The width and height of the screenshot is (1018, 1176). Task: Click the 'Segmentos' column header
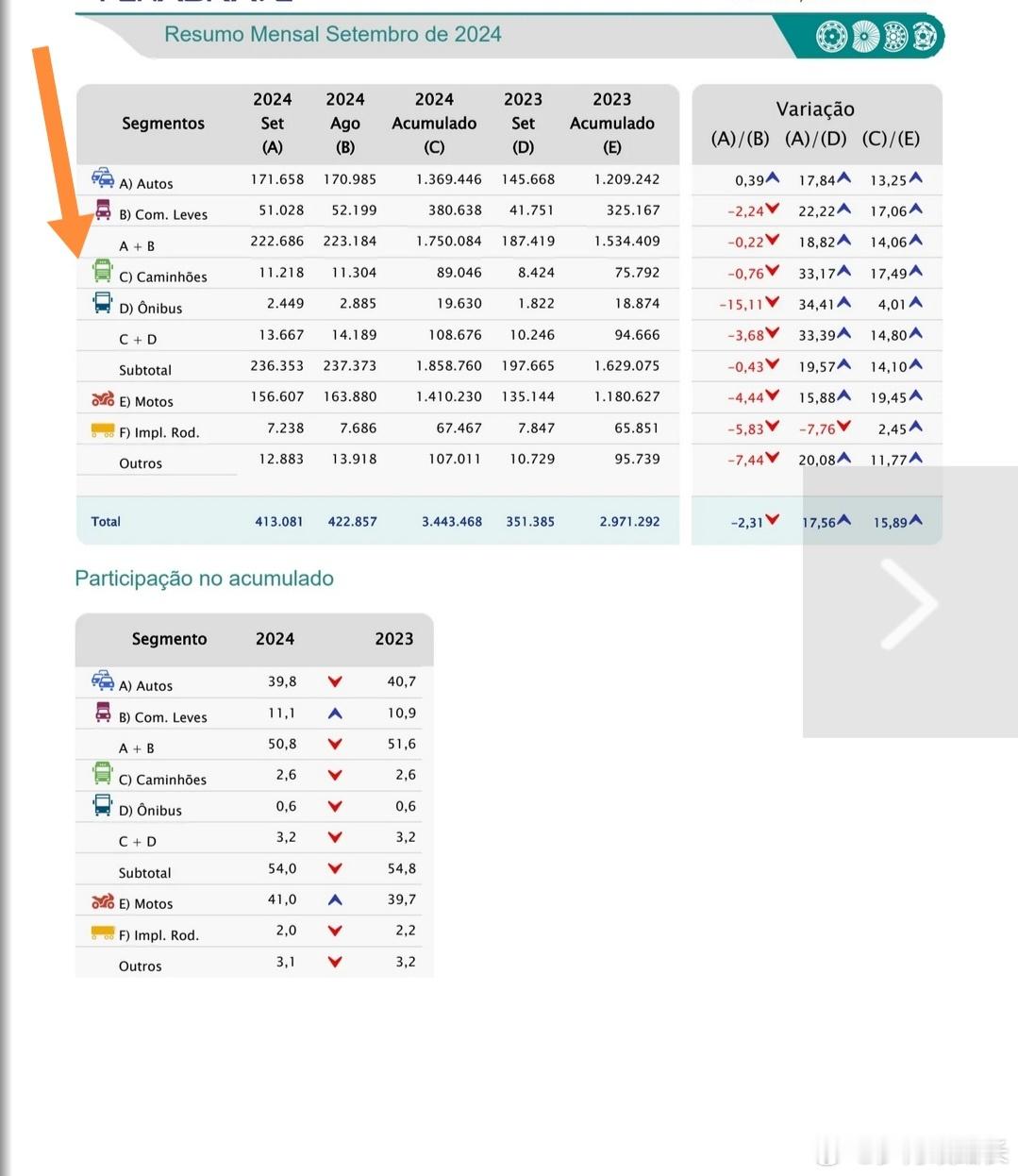tap(163, 124)
